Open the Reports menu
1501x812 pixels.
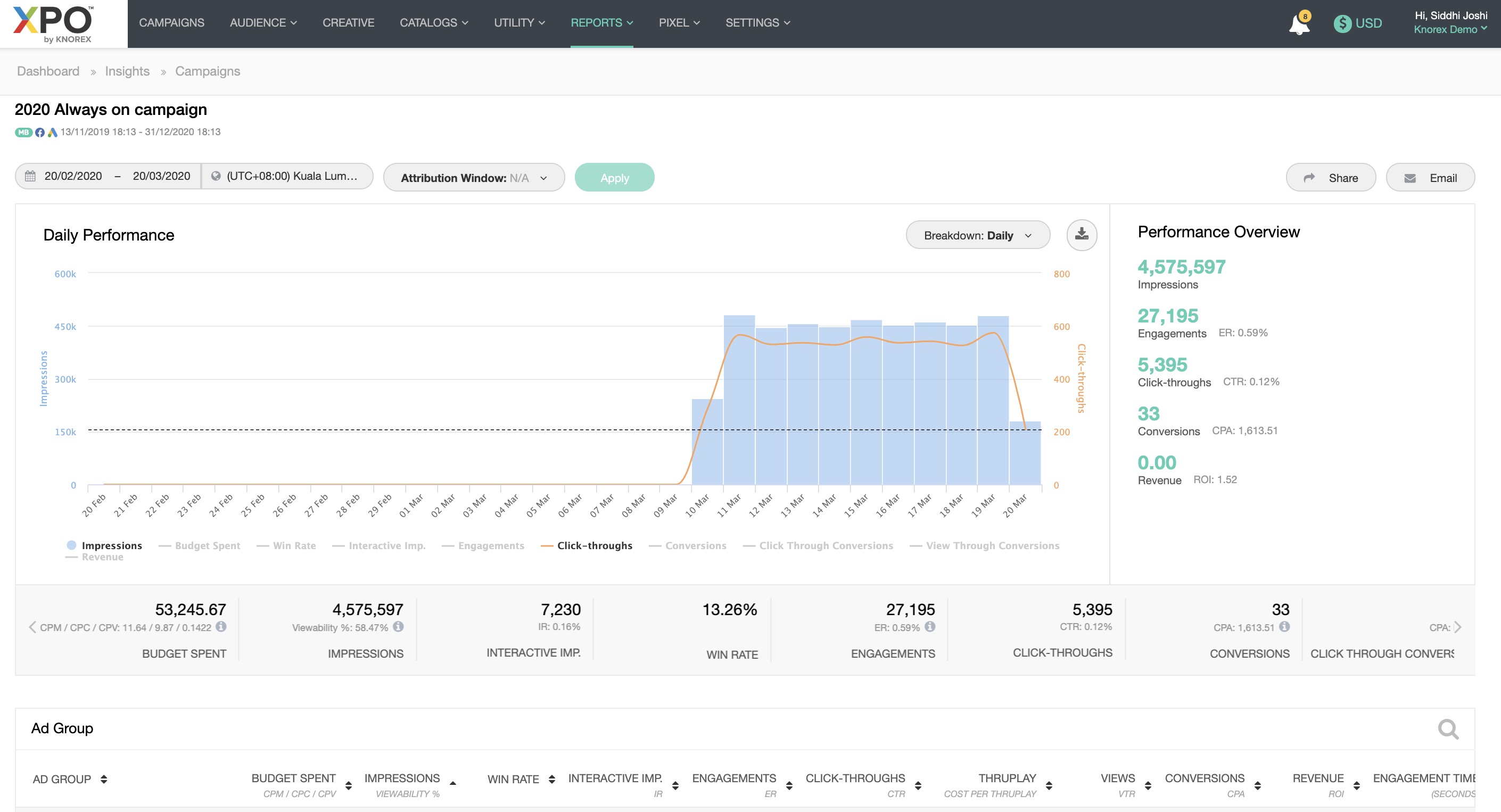(601, 23)
